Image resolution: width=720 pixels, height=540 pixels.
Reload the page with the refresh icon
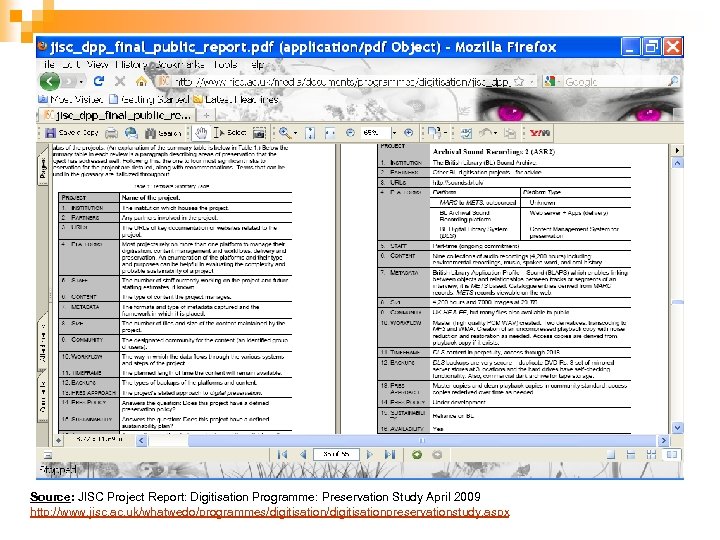click(x=98, y=81)
